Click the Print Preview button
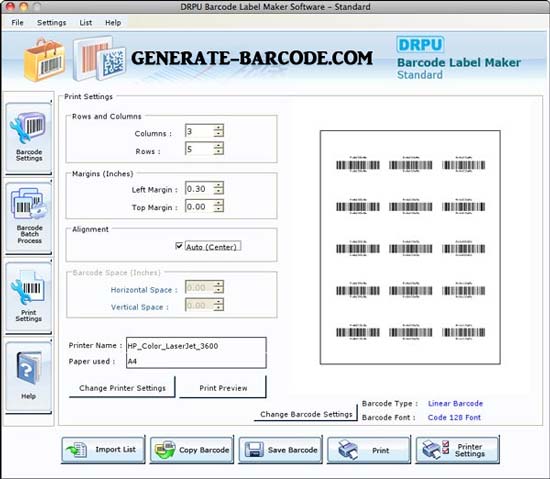 click(223, 387)
